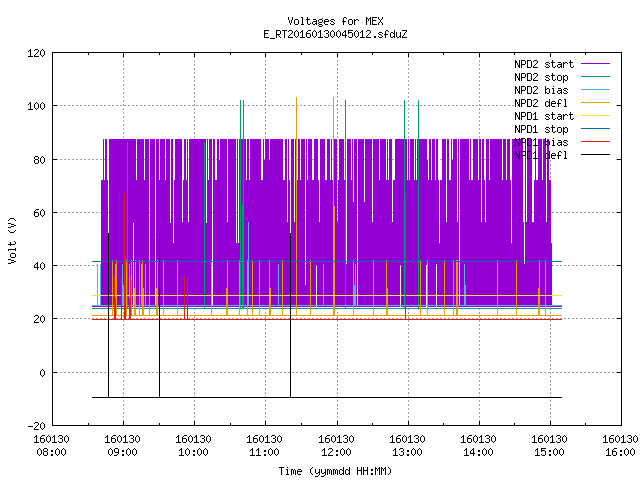The image size is (640, 480).
Task: Click the x-axis tick label 10:00
Action: click(x=193, y=452)
